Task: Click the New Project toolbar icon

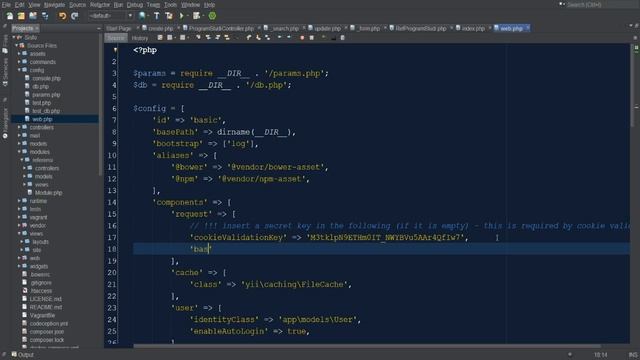Action: click(x=21, y=16)
